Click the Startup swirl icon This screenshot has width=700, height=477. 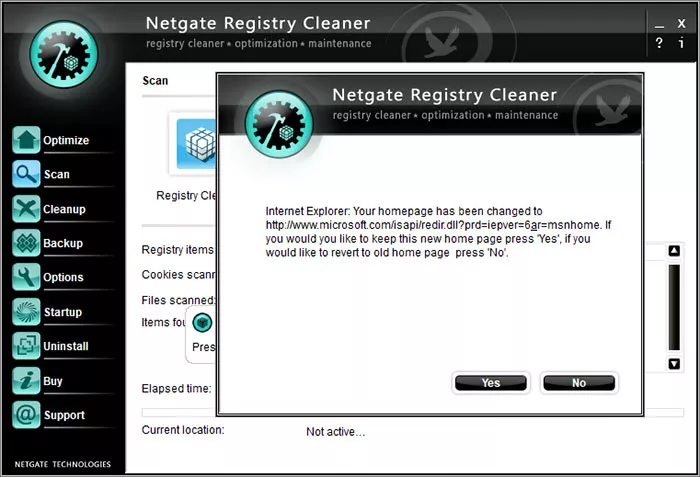26,312
